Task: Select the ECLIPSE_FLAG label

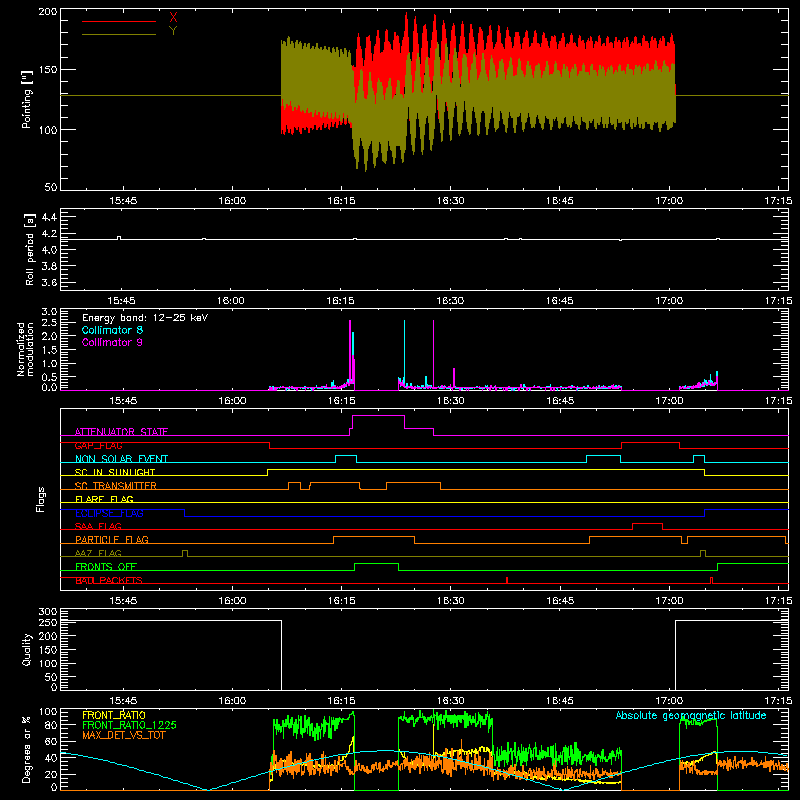Action: [109, 513]
